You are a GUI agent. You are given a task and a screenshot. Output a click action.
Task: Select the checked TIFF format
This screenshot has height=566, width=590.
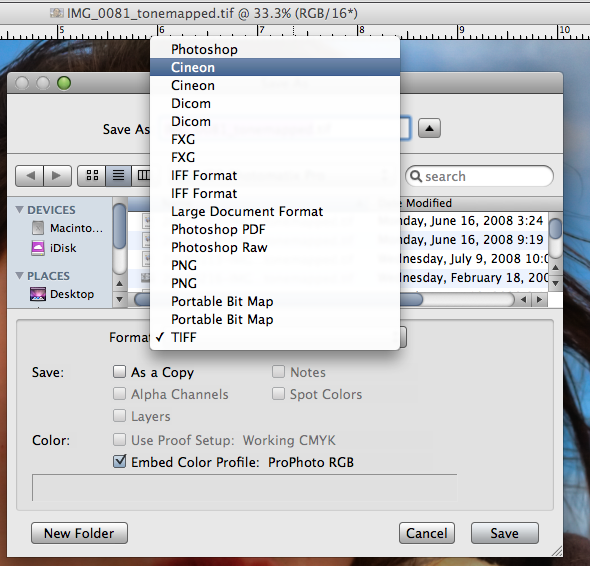click(275, 338)
